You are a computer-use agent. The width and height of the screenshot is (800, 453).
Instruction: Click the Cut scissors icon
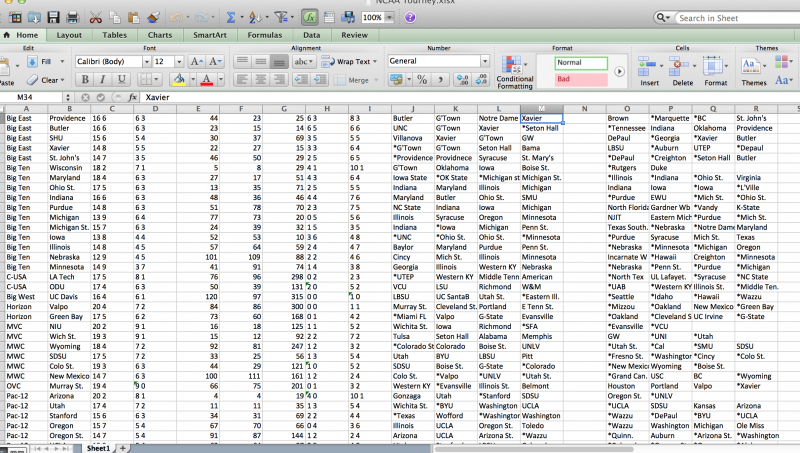95,17
